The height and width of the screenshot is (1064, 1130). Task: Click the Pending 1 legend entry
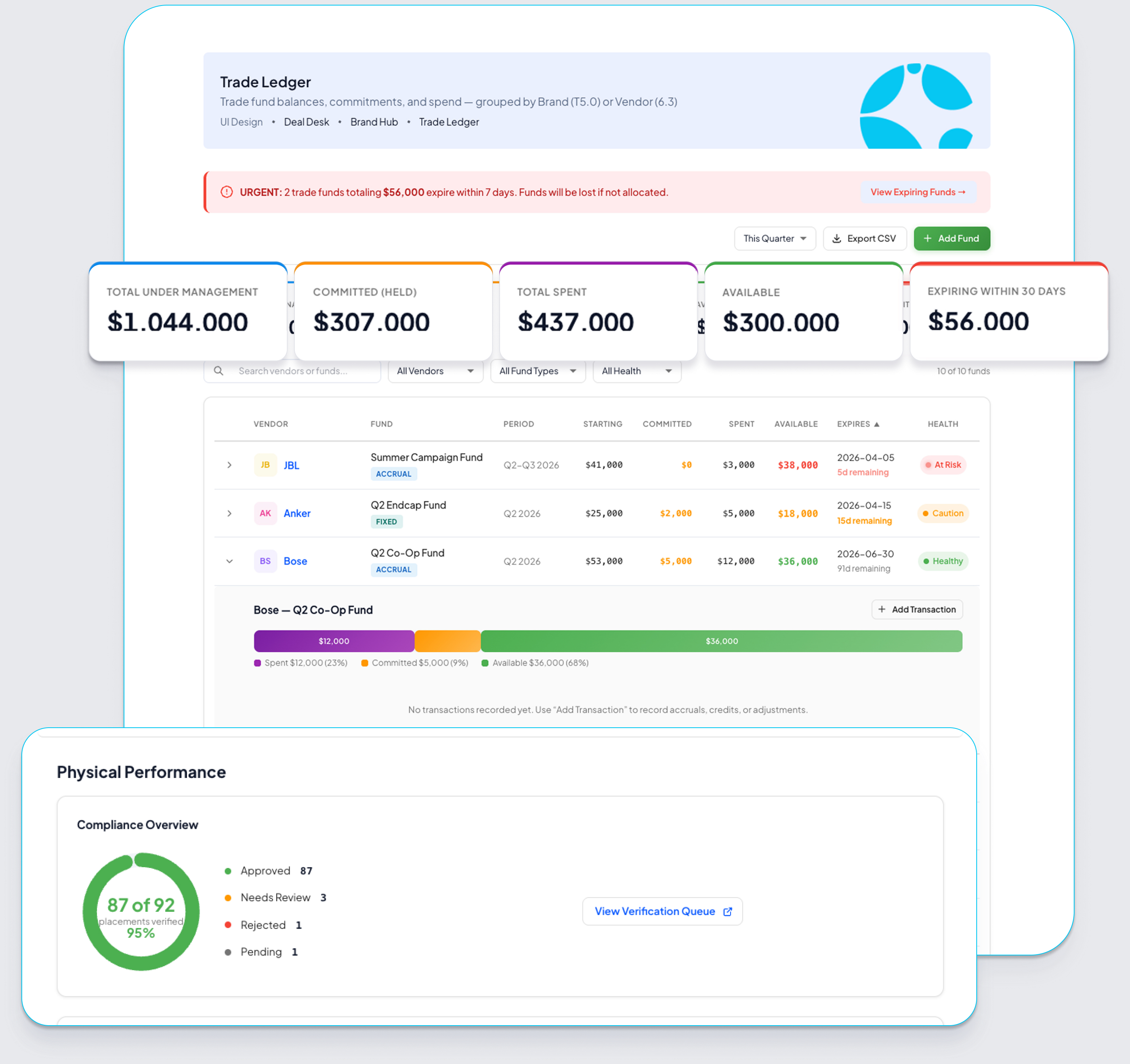click(262, 952)
